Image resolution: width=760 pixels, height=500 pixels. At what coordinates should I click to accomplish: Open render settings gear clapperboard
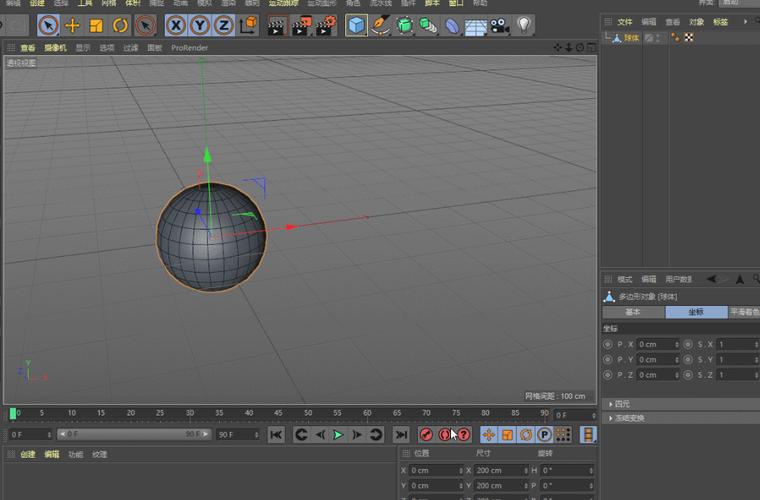326,26
